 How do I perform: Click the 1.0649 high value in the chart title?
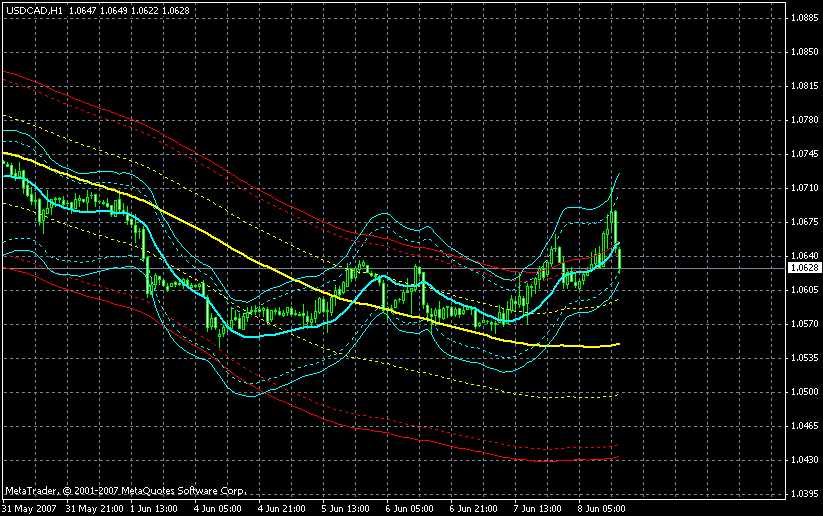[113, 10]
